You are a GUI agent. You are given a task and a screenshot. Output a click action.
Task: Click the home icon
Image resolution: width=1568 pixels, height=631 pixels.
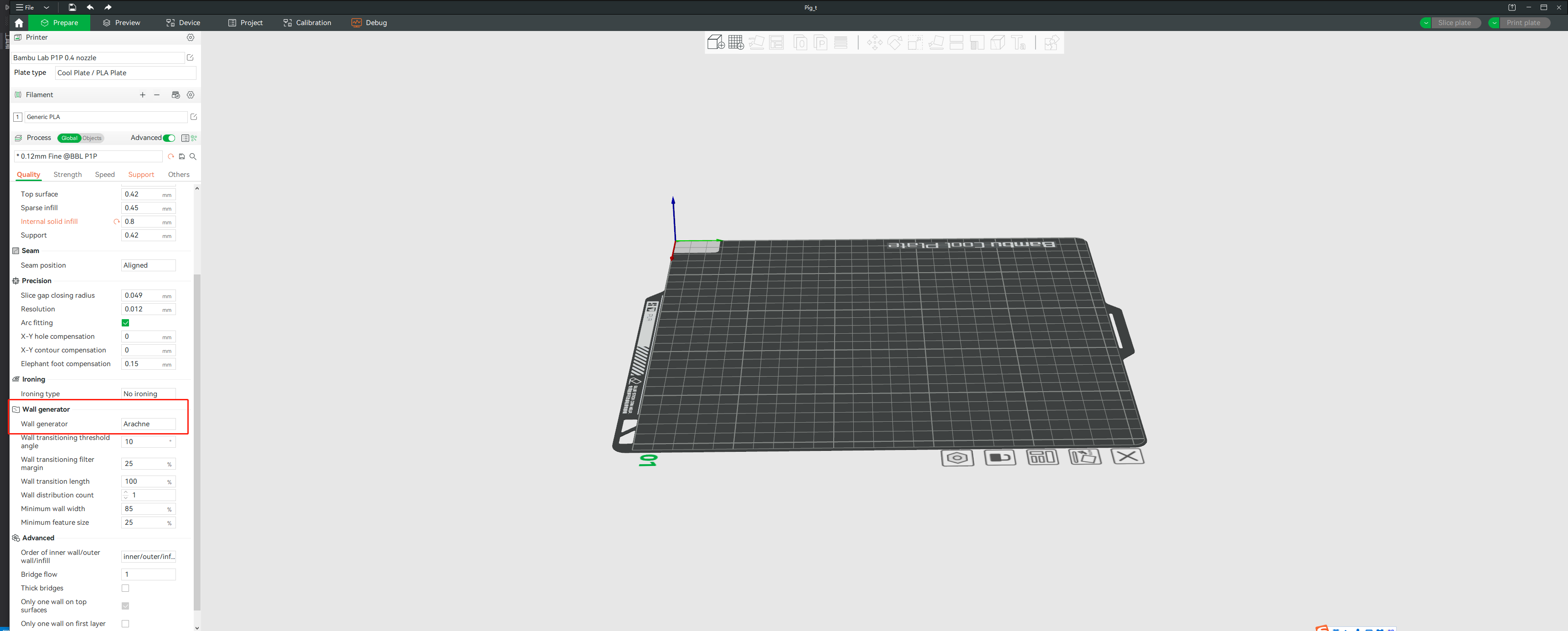point(19,22)
